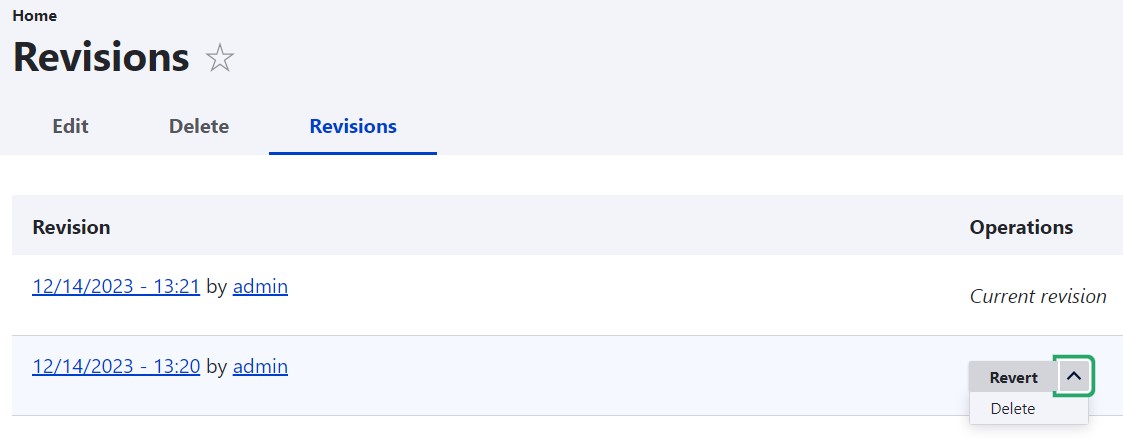Open the Edit tab
This screenshot has width=1123, height=439.
70,126
